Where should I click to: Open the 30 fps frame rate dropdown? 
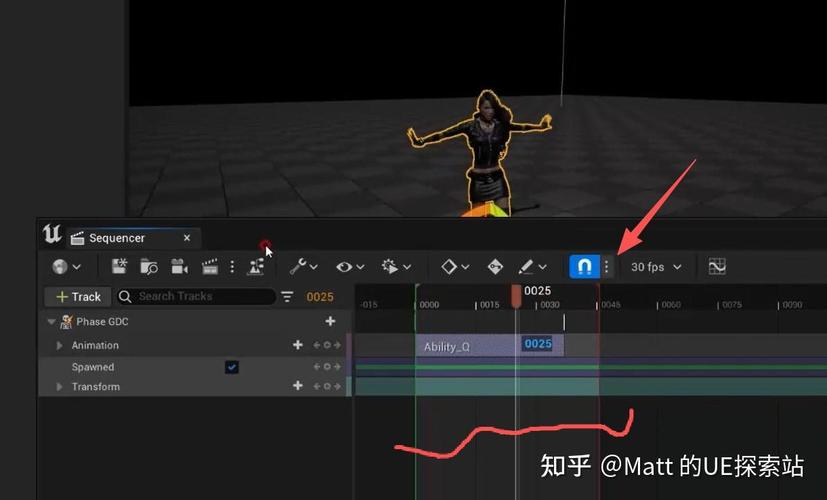point(656,267)
